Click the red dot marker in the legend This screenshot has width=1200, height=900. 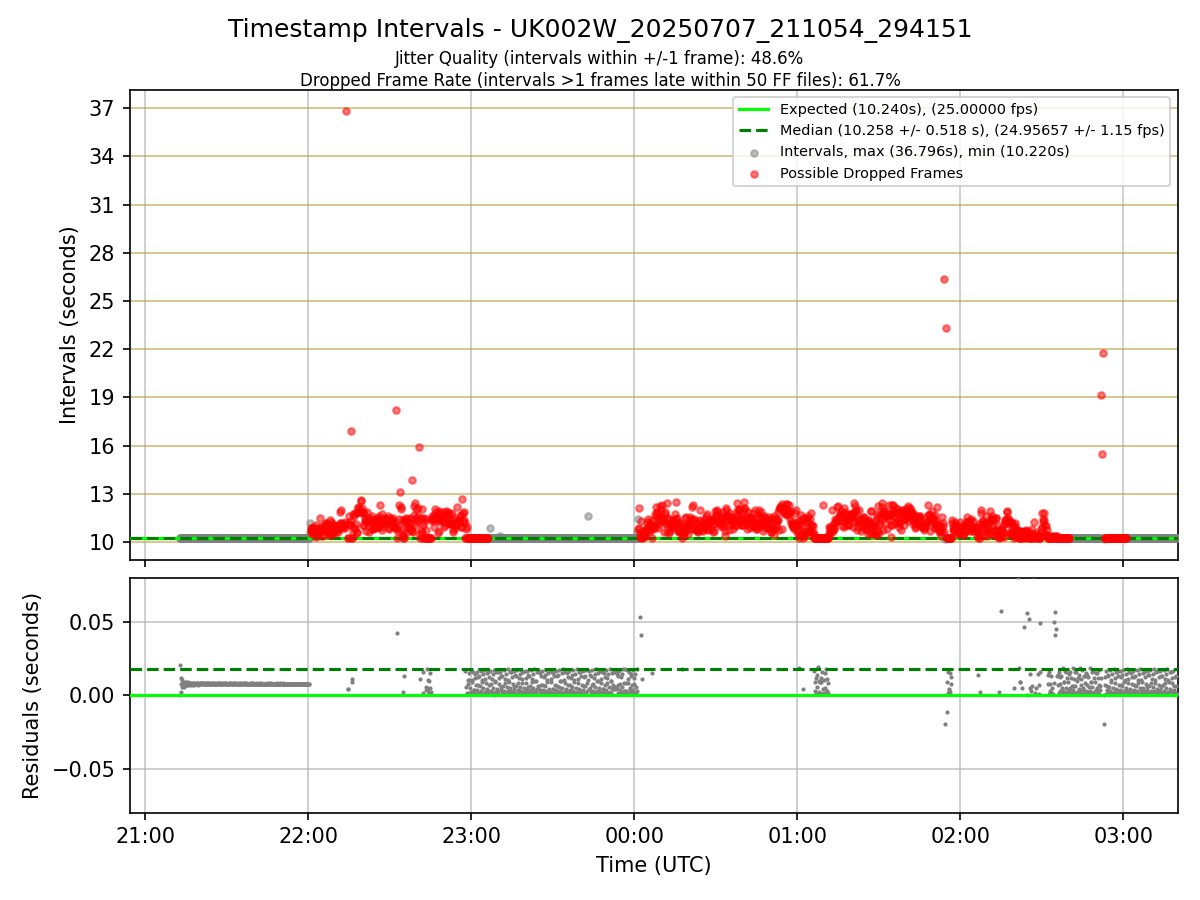point(754,174)
